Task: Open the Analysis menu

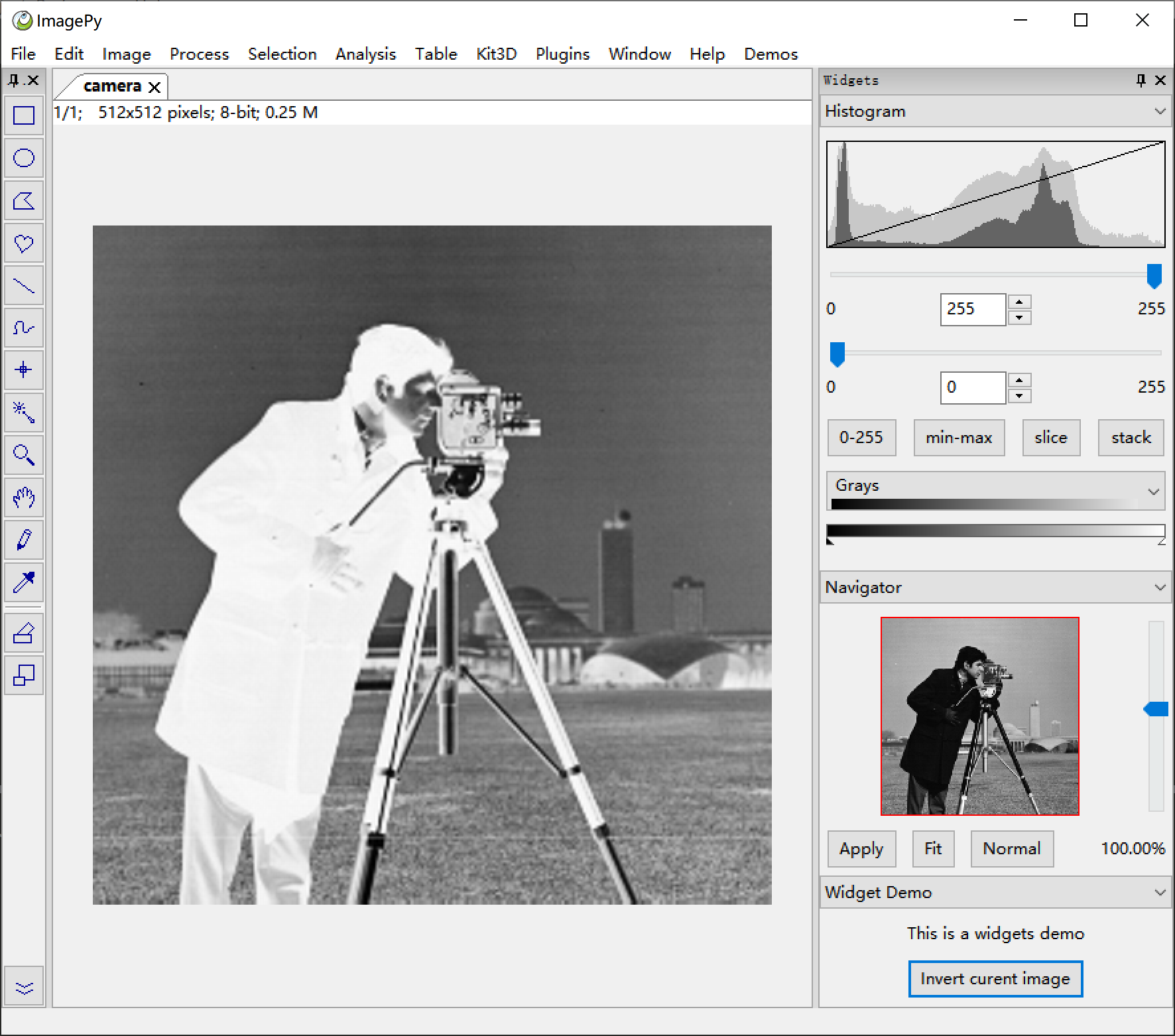Action: [365, 54]
